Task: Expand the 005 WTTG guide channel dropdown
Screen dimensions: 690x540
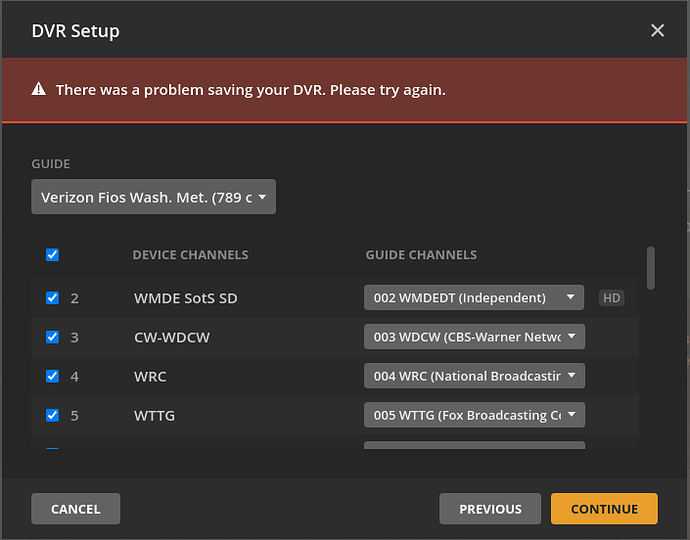Action: 474,415
